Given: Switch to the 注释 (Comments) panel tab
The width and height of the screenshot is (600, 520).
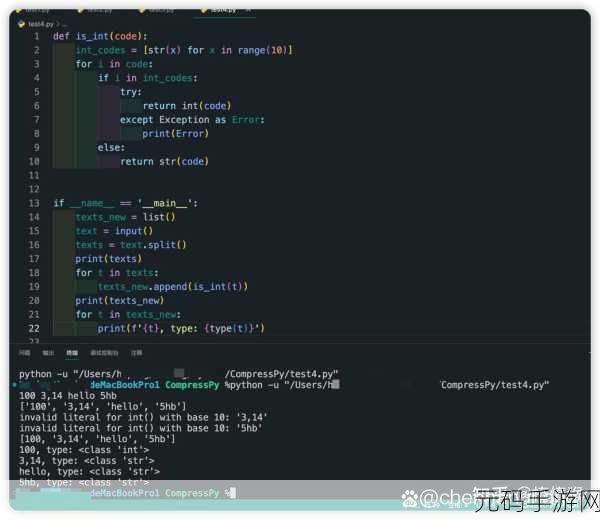Looking at the screenshot, I should 137,353.
